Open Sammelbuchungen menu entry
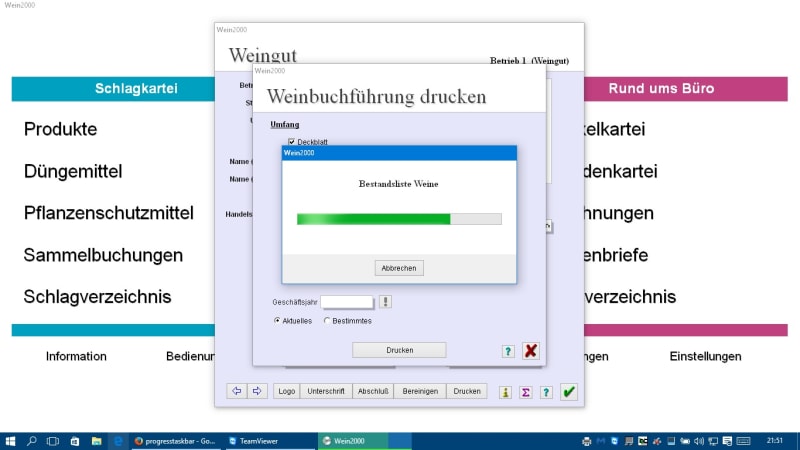800x450 pixels. [103, 255]
